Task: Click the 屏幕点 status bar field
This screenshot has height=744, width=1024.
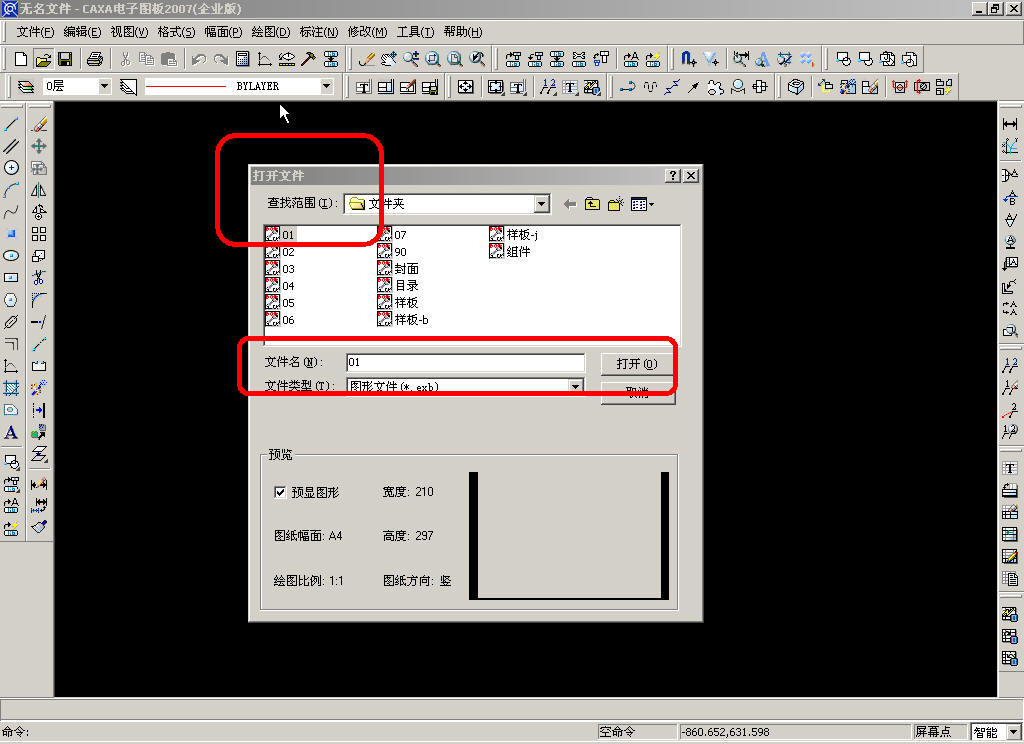Action: point(939,732)
